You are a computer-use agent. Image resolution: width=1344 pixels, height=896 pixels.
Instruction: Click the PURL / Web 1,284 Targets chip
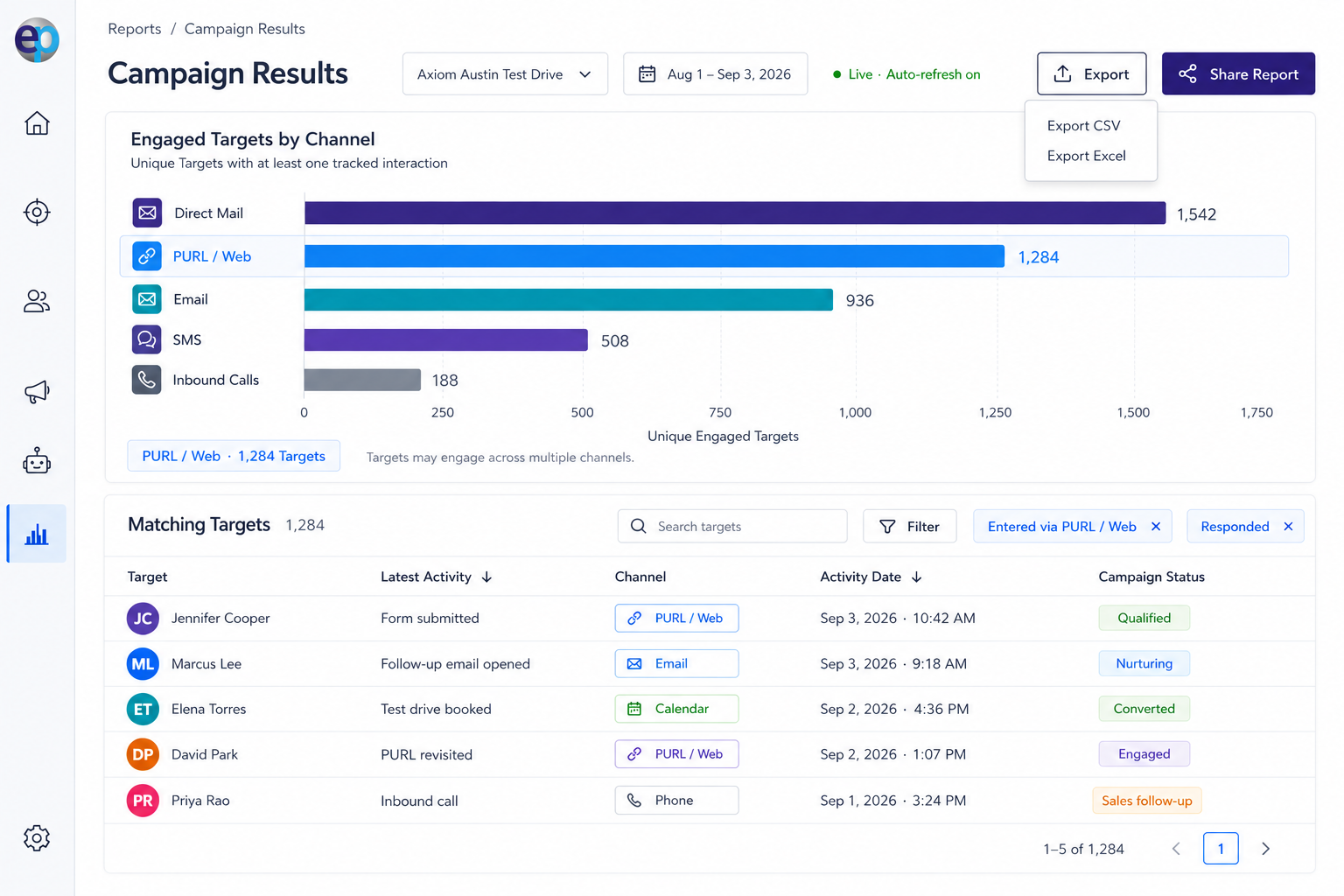pos(234,456)
